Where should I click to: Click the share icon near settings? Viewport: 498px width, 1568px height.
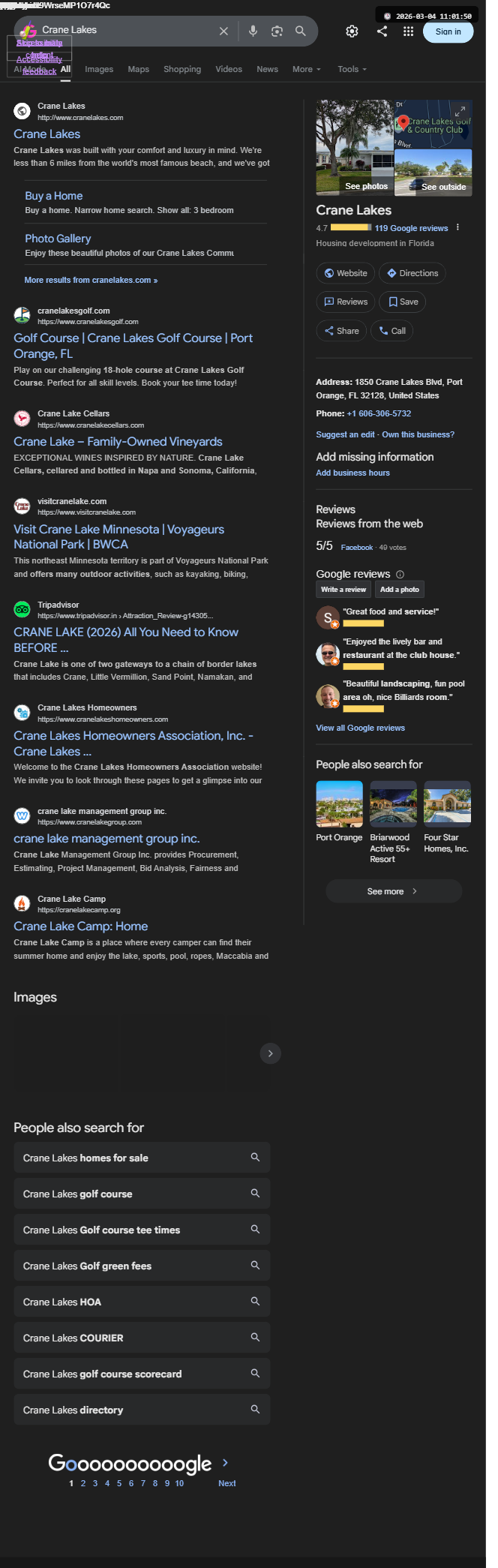click(x=382, y=32)
